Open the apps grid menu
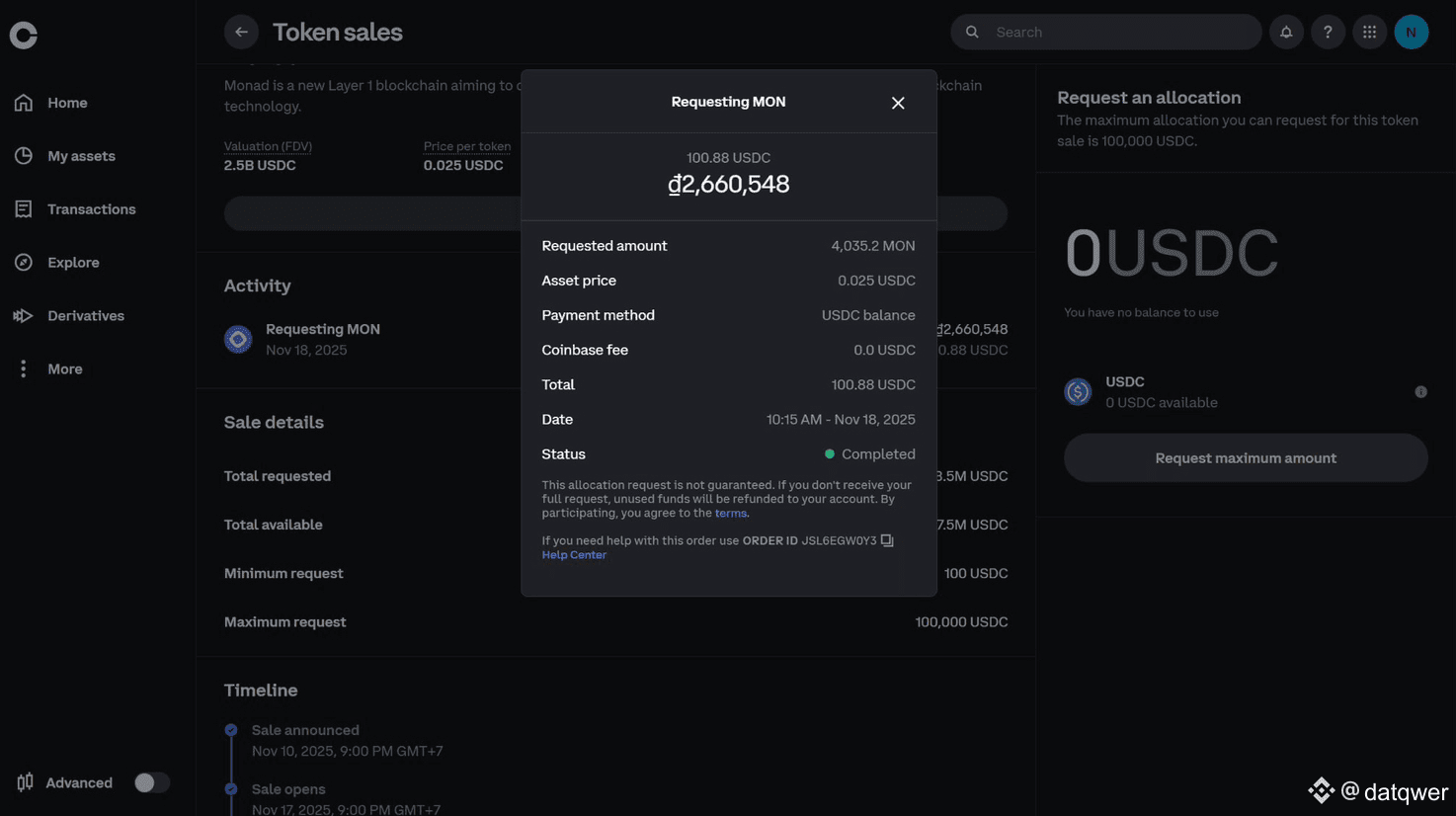The height and width of the screenshot is (816, 1456). point(1369,32)
